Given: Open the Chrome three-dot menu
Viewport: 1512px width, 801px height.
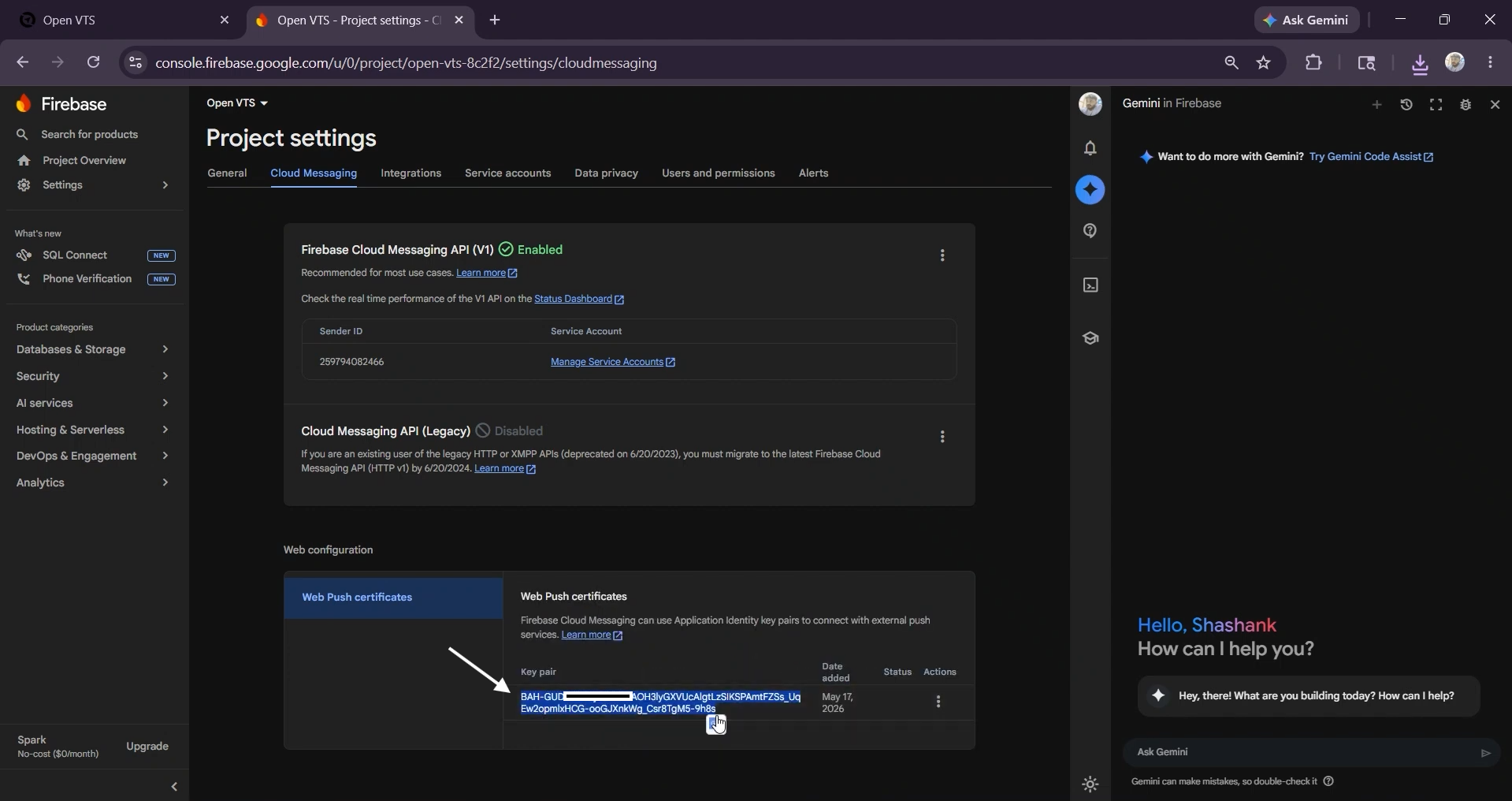Looking at the screenshot, I should [x=1491, y=62].
